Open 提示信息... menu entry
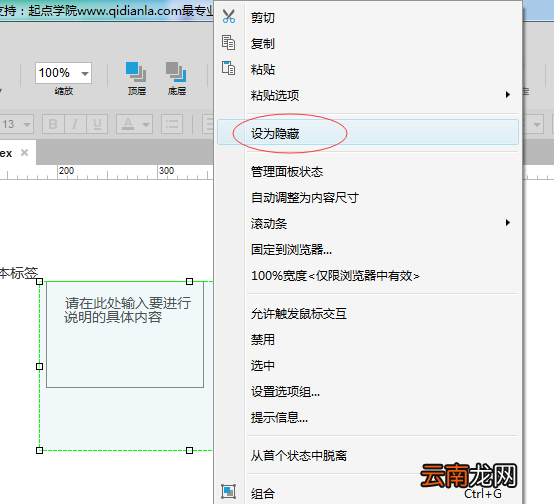 pos(368,418)
